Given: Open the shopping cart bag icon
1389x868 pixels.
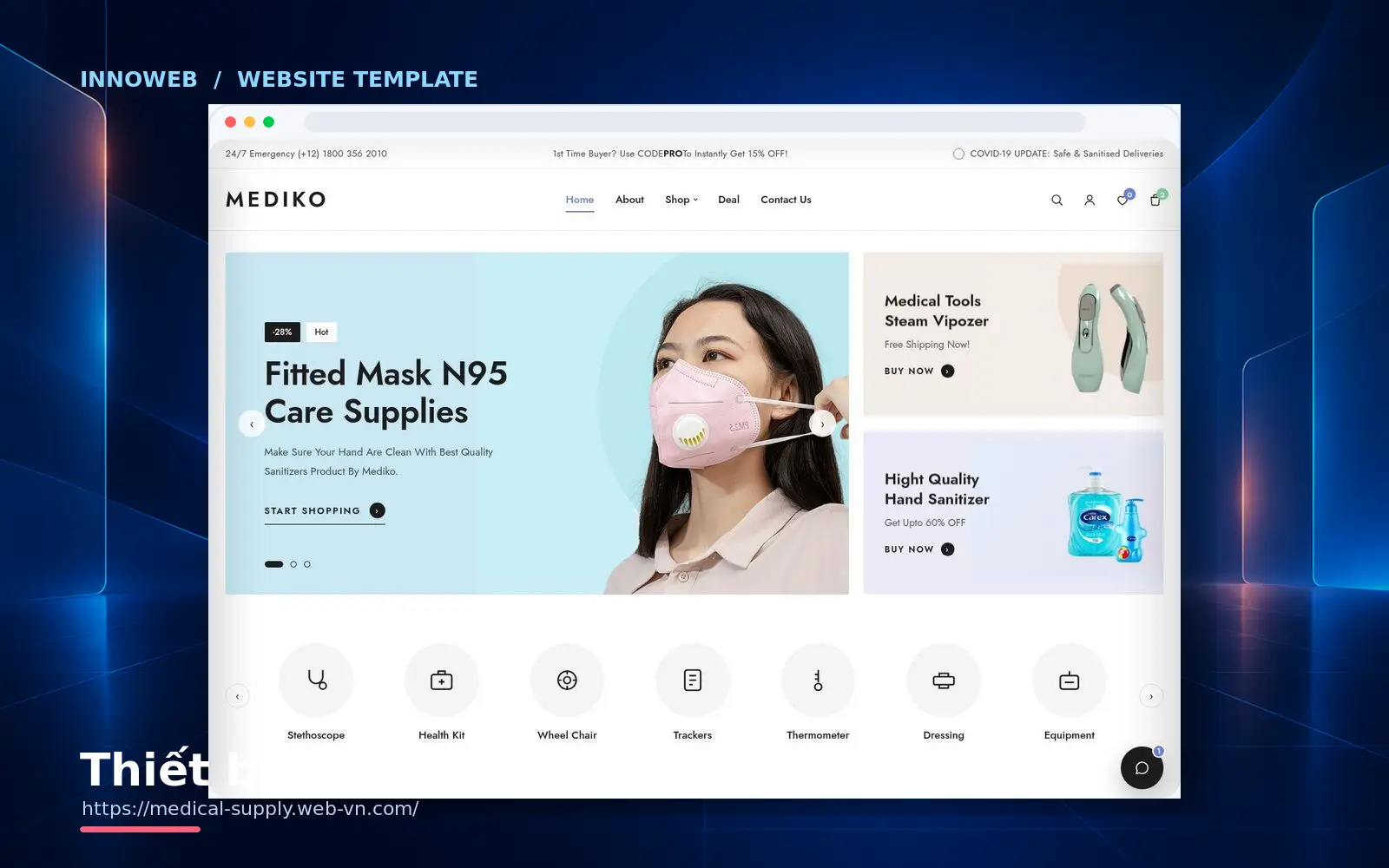Looking at the screenshot, I should (1155, 200).
